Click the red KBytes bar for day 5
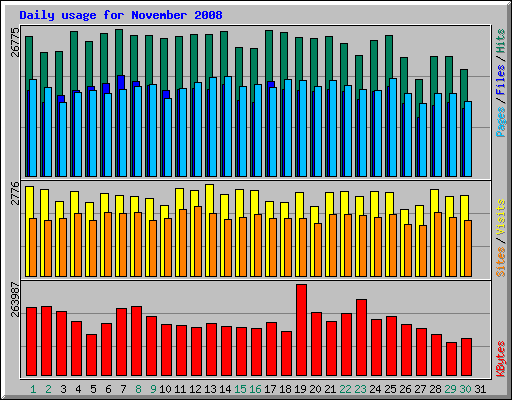 click(91, 355)
